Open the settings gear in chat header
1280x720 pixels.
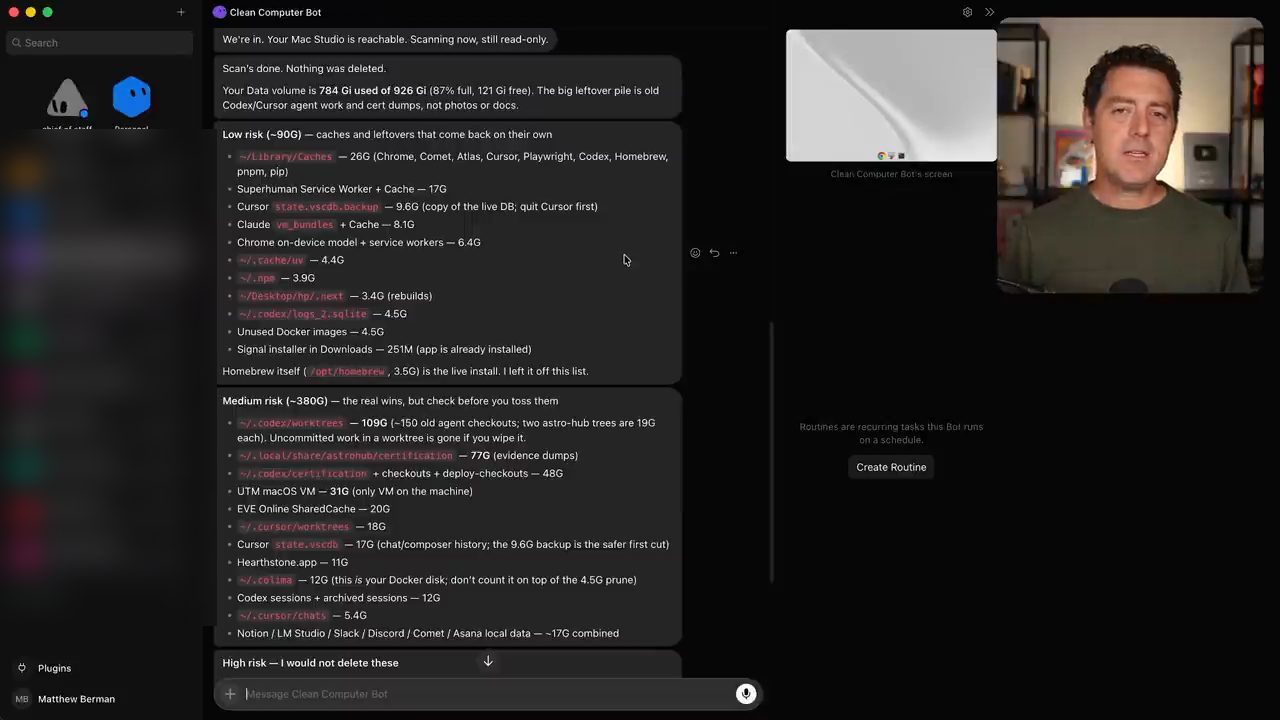967,12
